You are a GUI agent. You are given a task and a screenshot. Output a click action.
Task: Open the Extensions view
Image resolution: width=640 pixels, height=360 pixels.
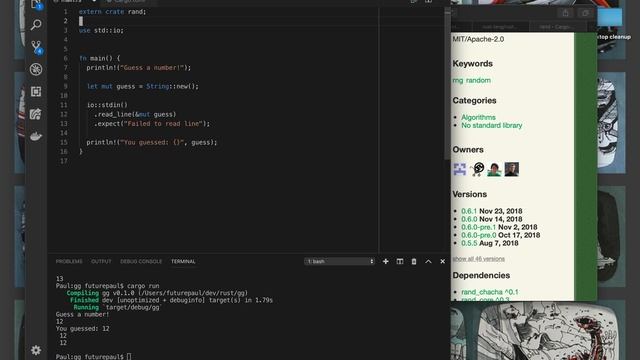[x=36, y=91]
